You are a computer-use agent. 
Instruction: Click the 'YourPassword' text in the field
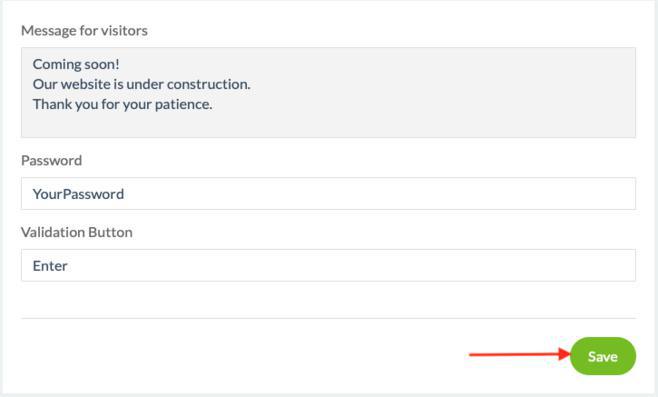78,194
